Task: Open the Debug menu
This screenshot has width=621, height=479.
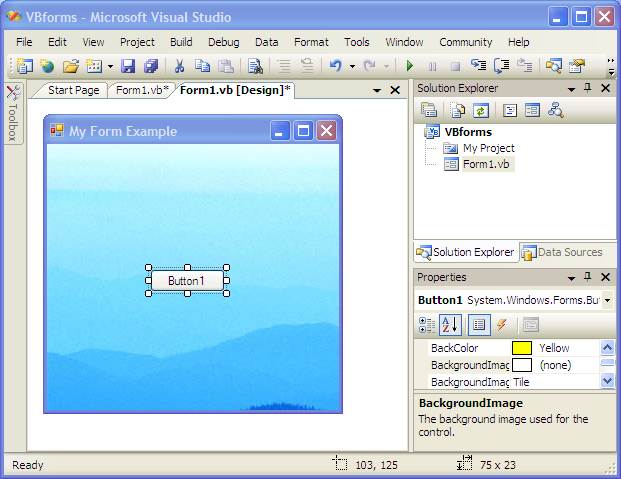Action: tap(223, 42)
